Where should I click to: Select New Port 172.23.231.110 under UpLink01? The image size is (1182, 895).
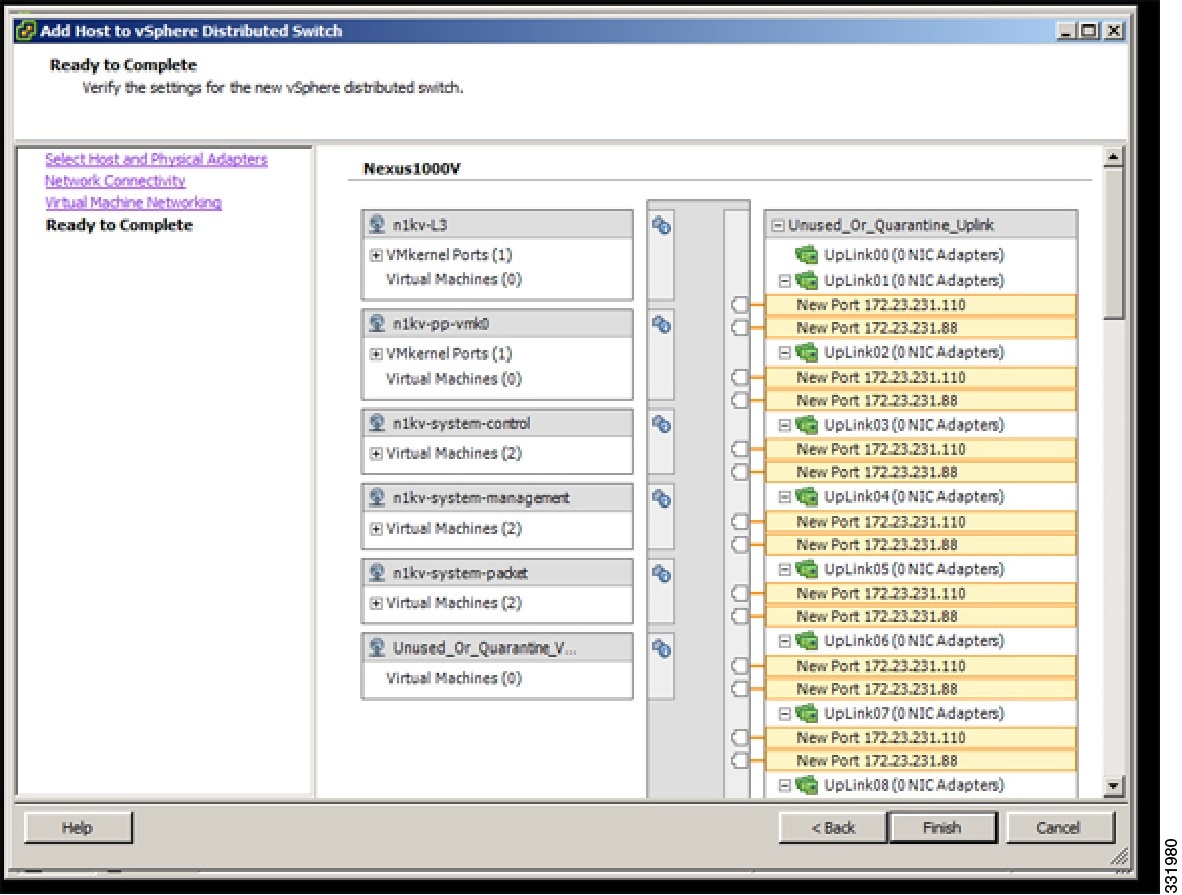(920, 305)
